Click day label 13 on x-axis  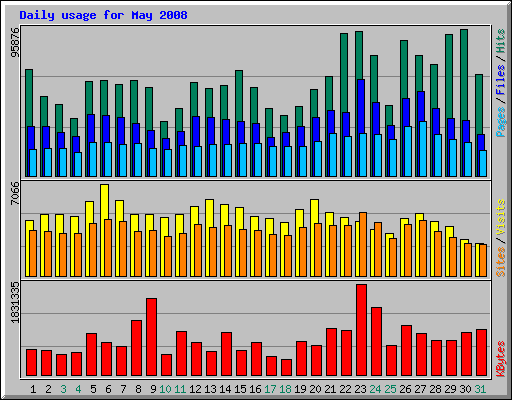210,389
